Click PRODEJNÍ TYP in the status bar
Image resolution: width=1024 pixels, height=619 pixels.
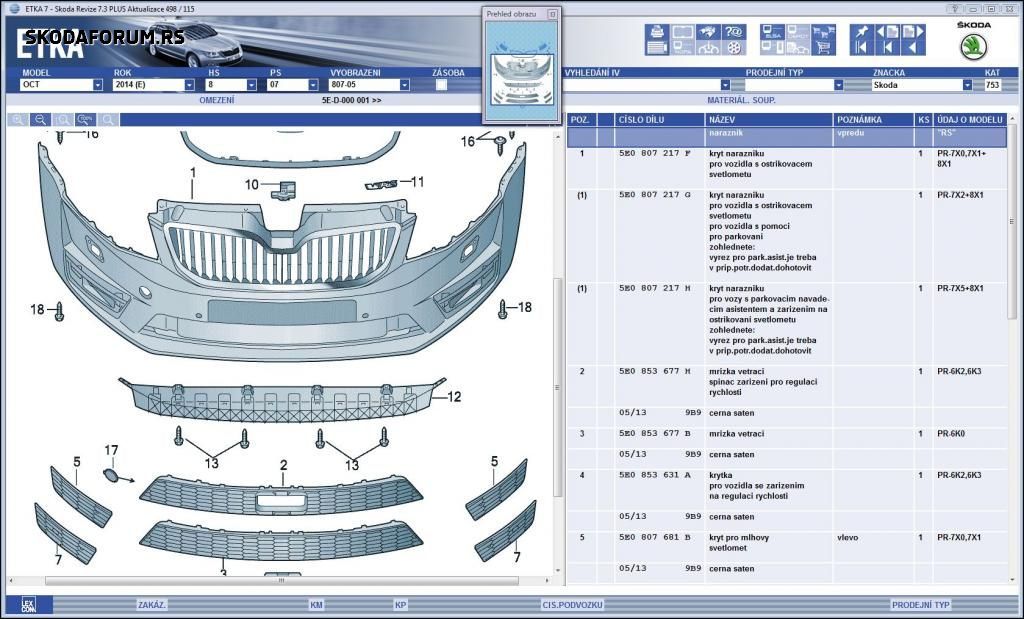(x=921, y=605)
